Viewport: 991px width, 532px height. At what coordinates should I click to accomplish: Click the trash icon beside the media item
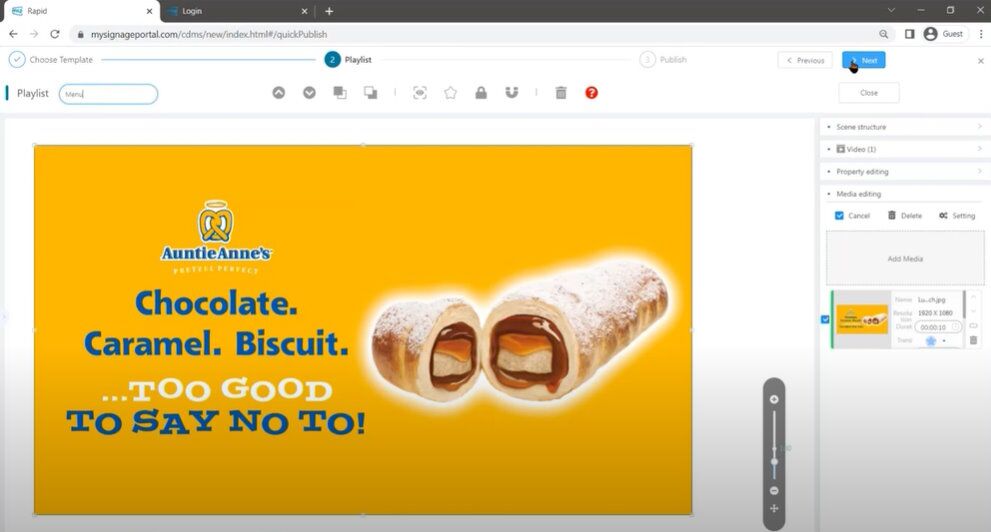tap(973, 341)
